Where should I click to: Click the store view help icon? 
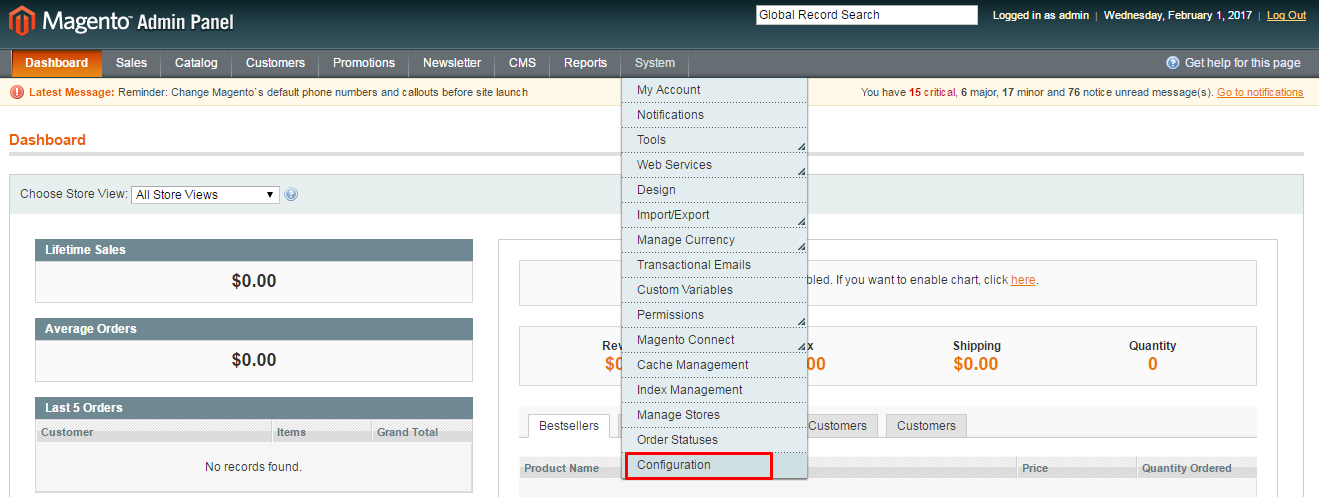[291, 195]
